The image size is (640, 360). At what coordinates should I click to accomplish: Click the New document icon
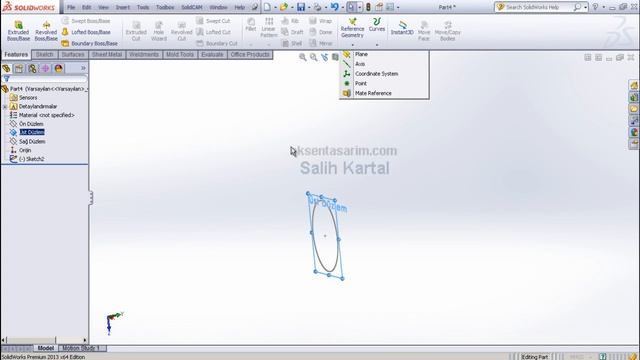[267, 7]
